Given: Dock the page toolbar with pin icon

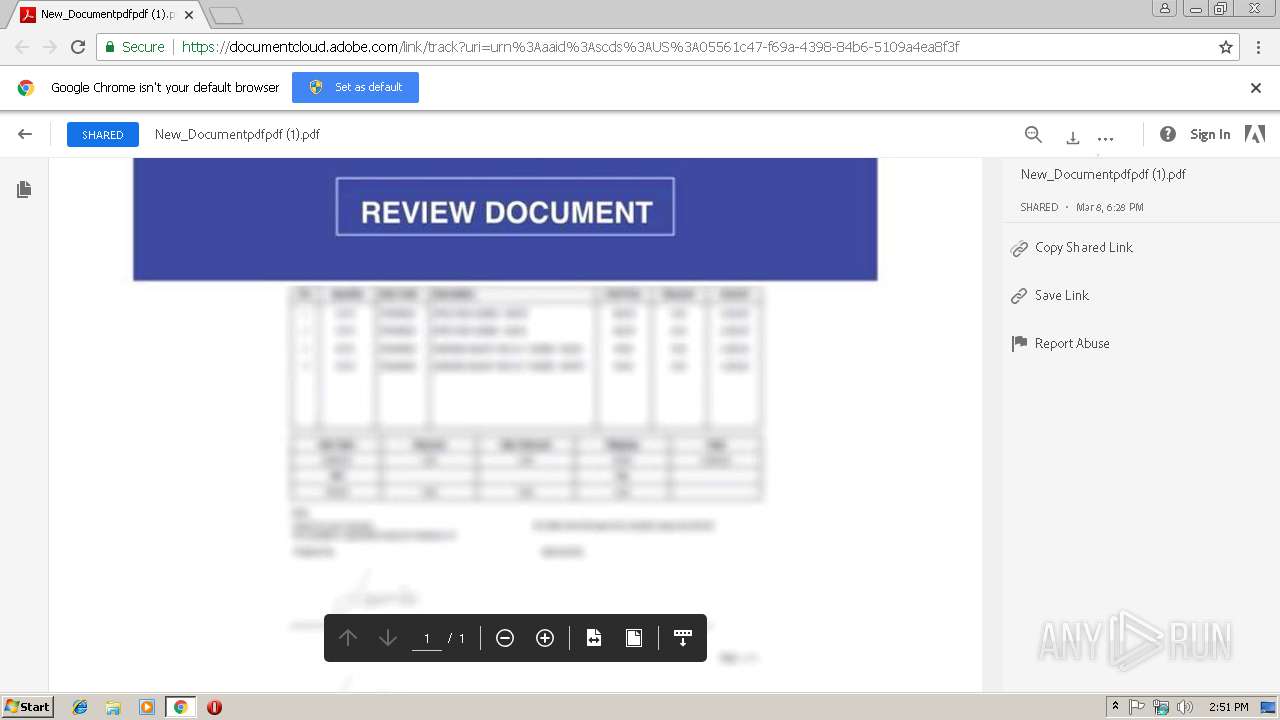Looking at the screenshot, I should (683, 638).
